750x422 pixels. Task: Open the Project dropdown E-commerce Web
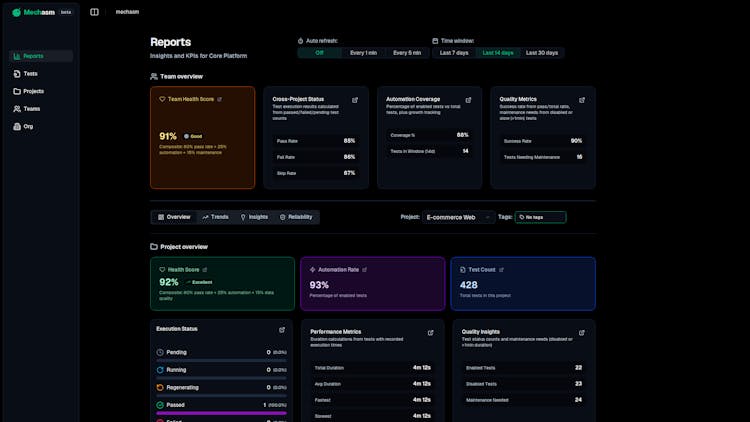[x=458, y=217]
